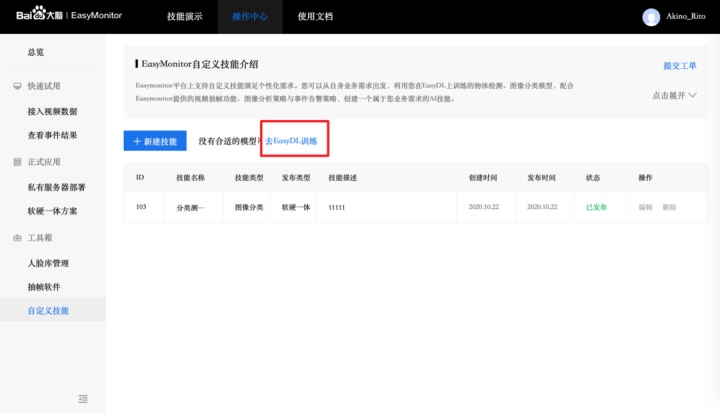Click the 已发布 status text
The width and height of the screenshot is (720, 413).
coord(596,207)
